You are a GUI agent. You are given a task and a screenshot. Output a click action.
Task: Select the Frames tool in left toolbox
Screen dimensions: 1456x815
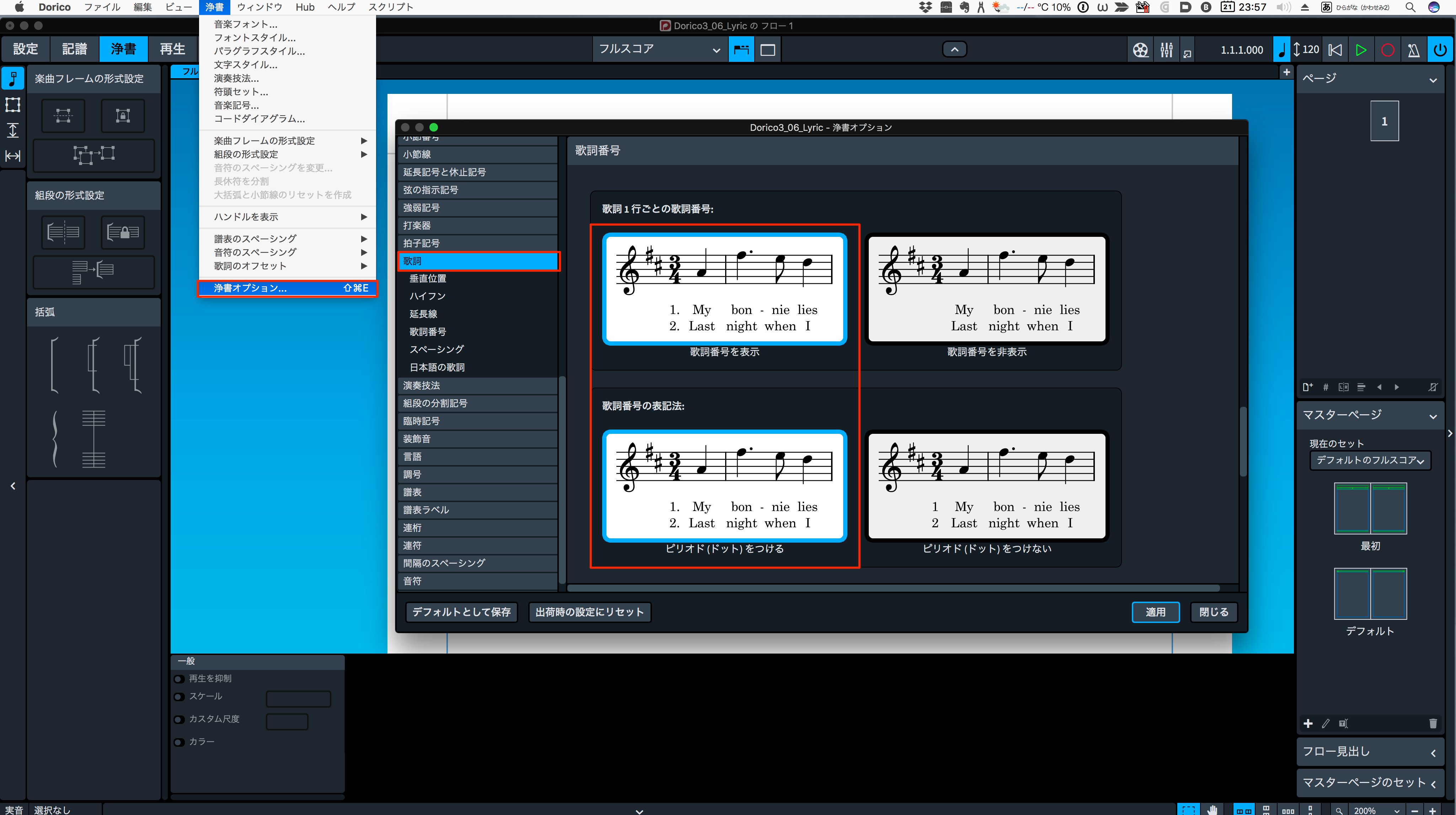coord(12,105)
